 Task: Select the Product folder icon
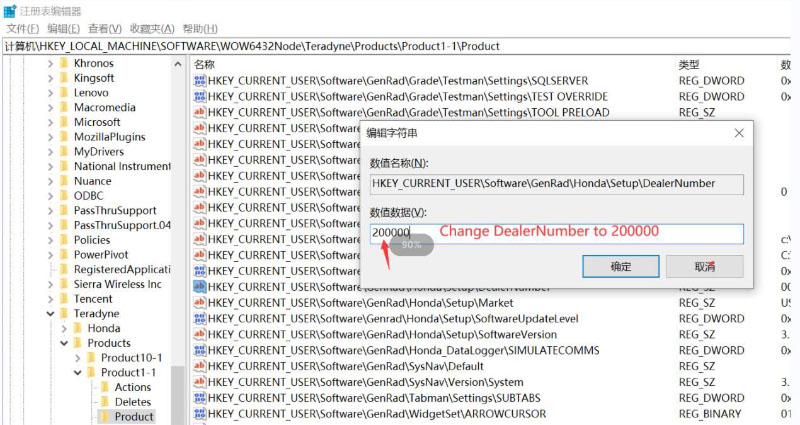click(x=105, y=417)
